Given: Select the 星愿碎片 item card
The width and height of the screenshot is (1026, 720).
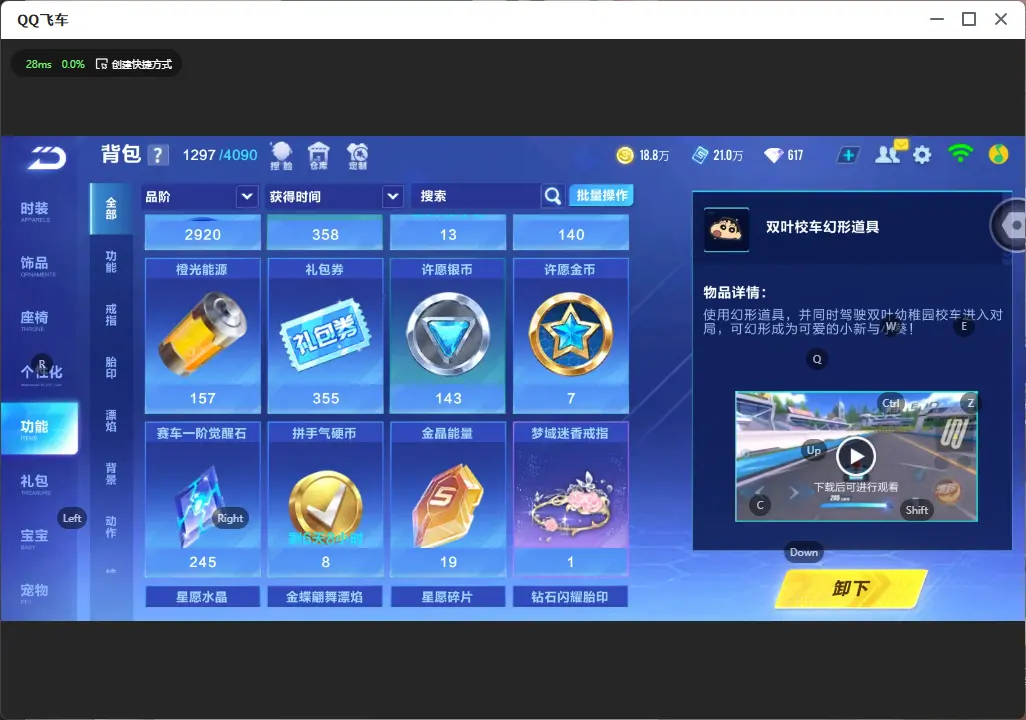Looking at the screenshot, I should point(448,596).
